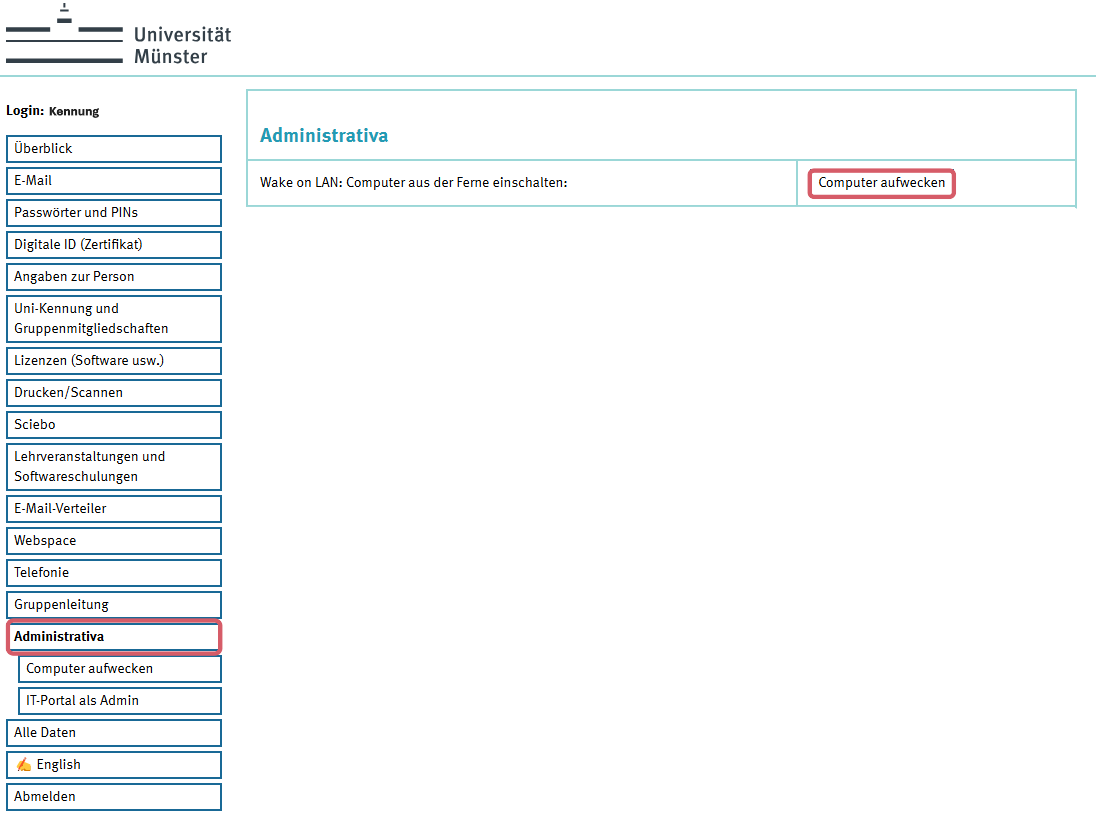Image resolution: width=1096 pixels, height=819 pixels.
Task: Switch language to English
Action: [113, 765]
